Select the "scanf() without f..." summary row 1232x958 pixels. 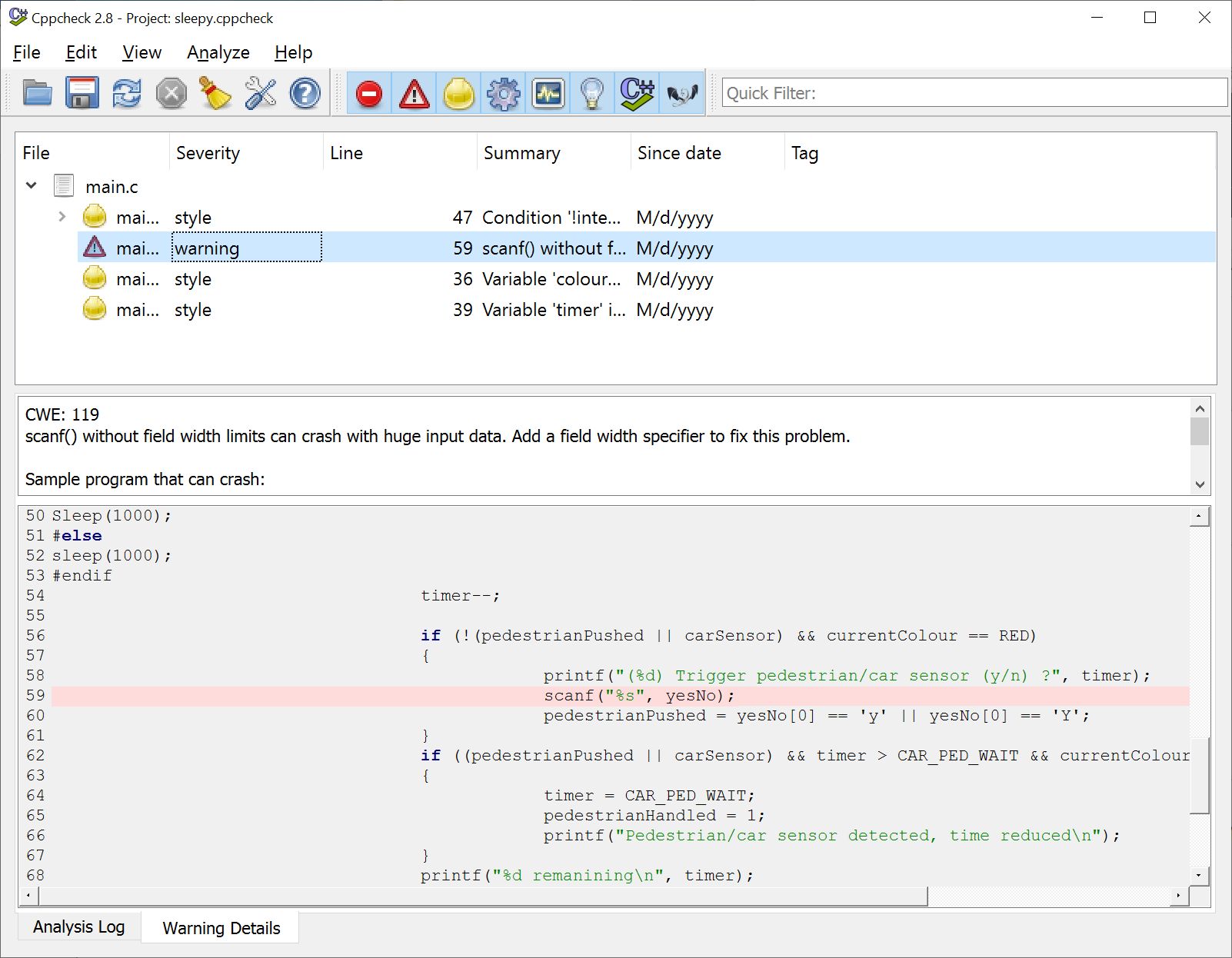point(554,248)
